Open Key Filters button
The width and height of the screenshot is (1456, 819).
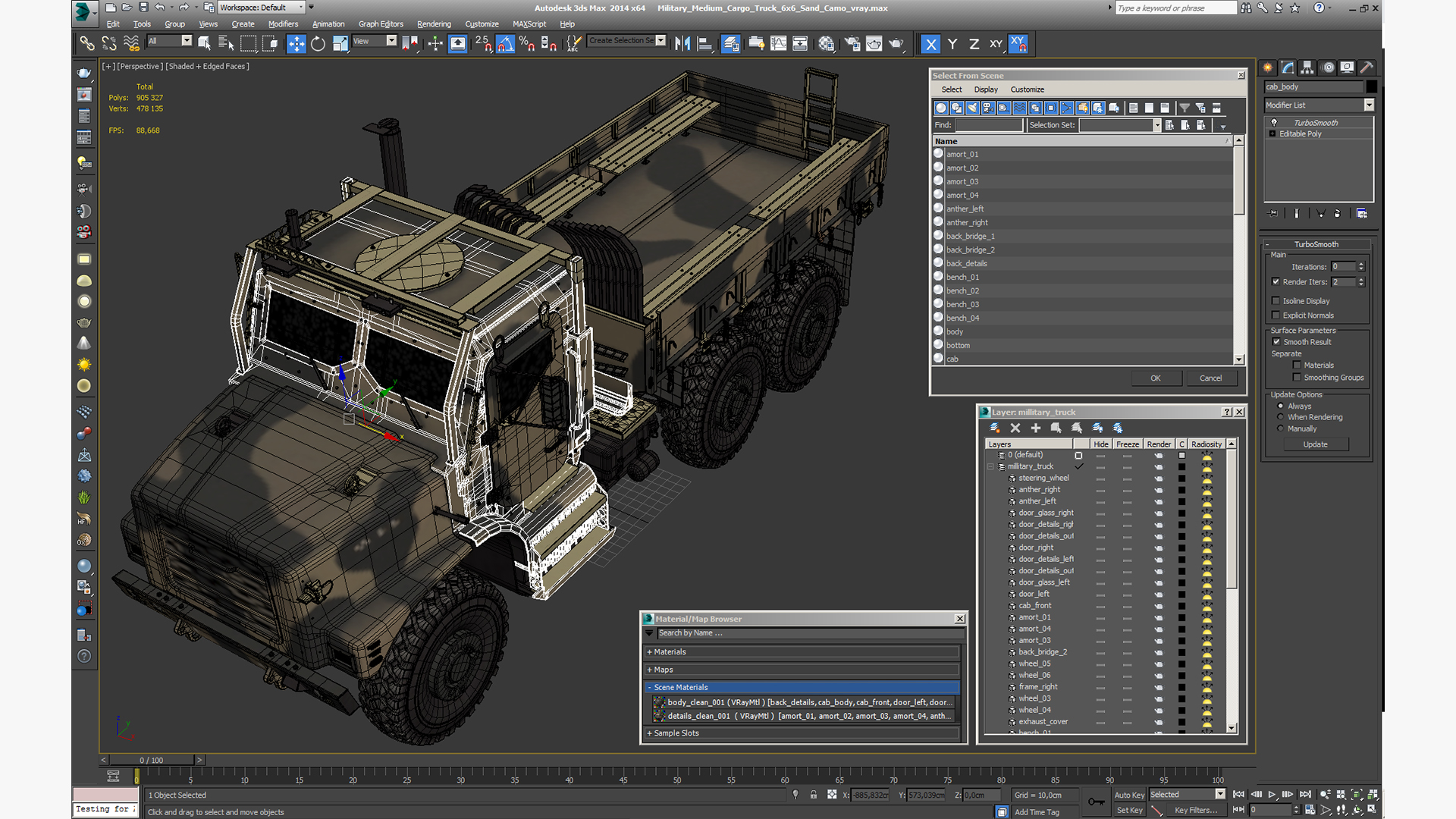point(1195,810)
